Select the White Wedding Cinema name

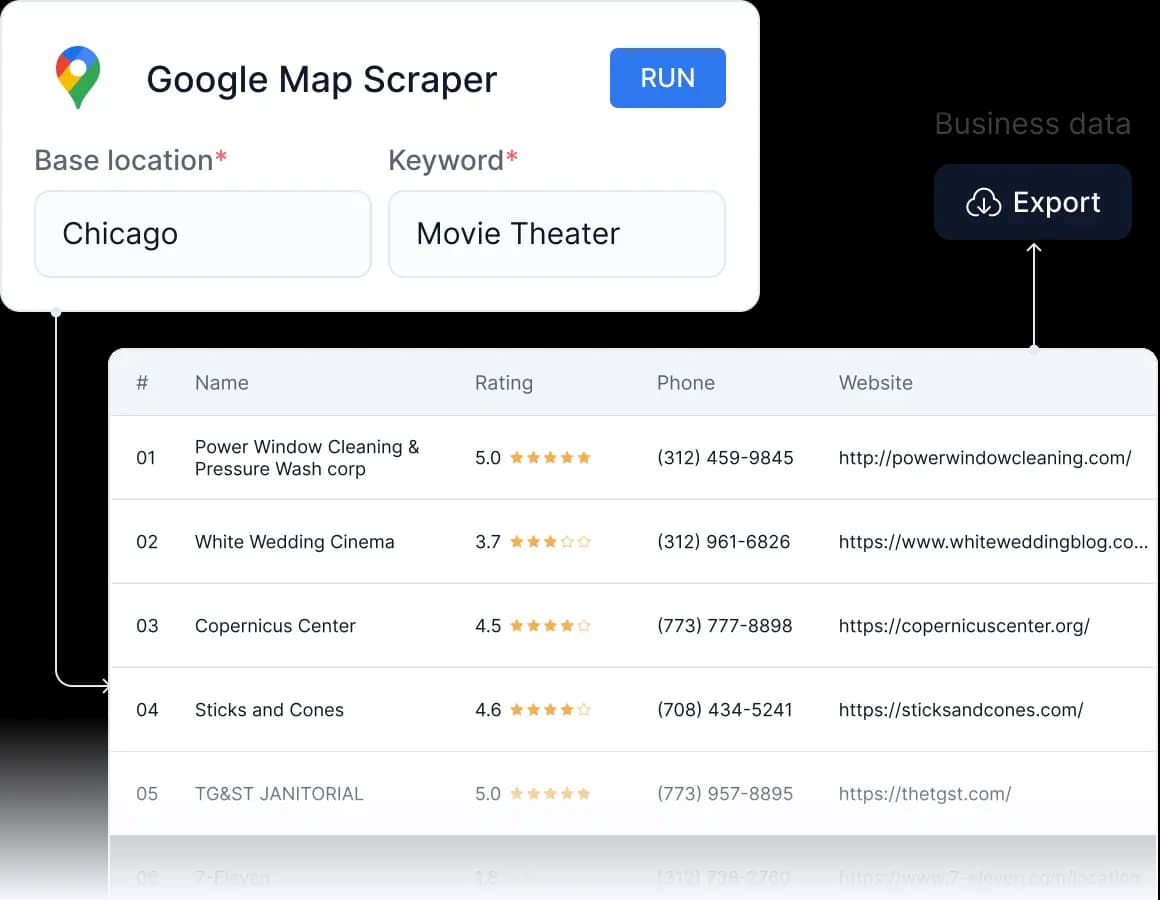point(294,542)
